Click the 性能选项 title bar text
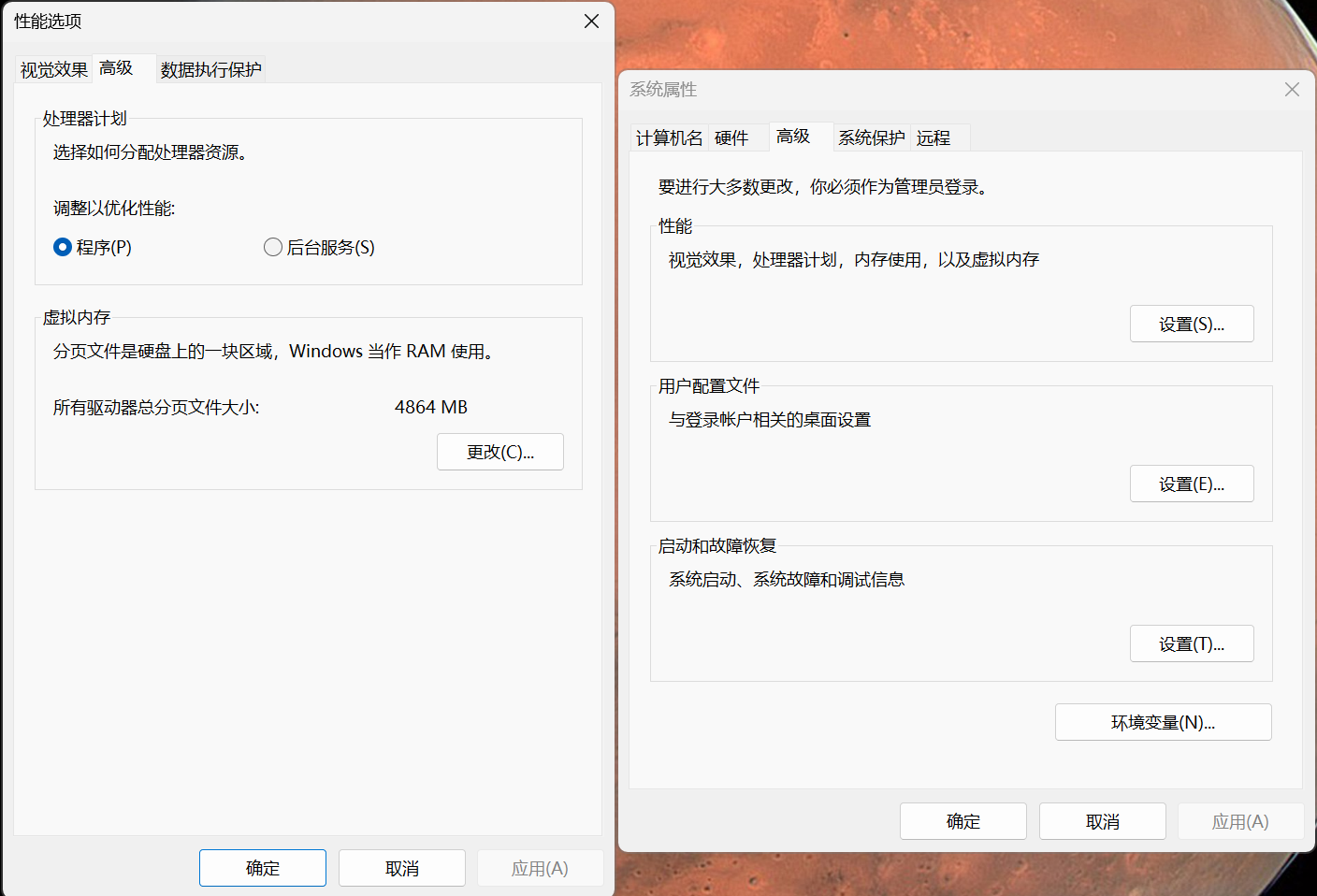The width and height of the screenshot is (1317, 896). coord(48,21)
